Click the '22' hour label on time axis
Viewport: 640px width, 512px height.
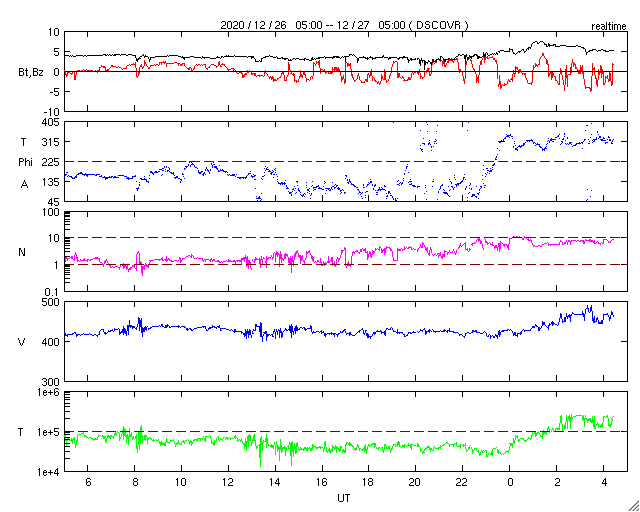462,482
